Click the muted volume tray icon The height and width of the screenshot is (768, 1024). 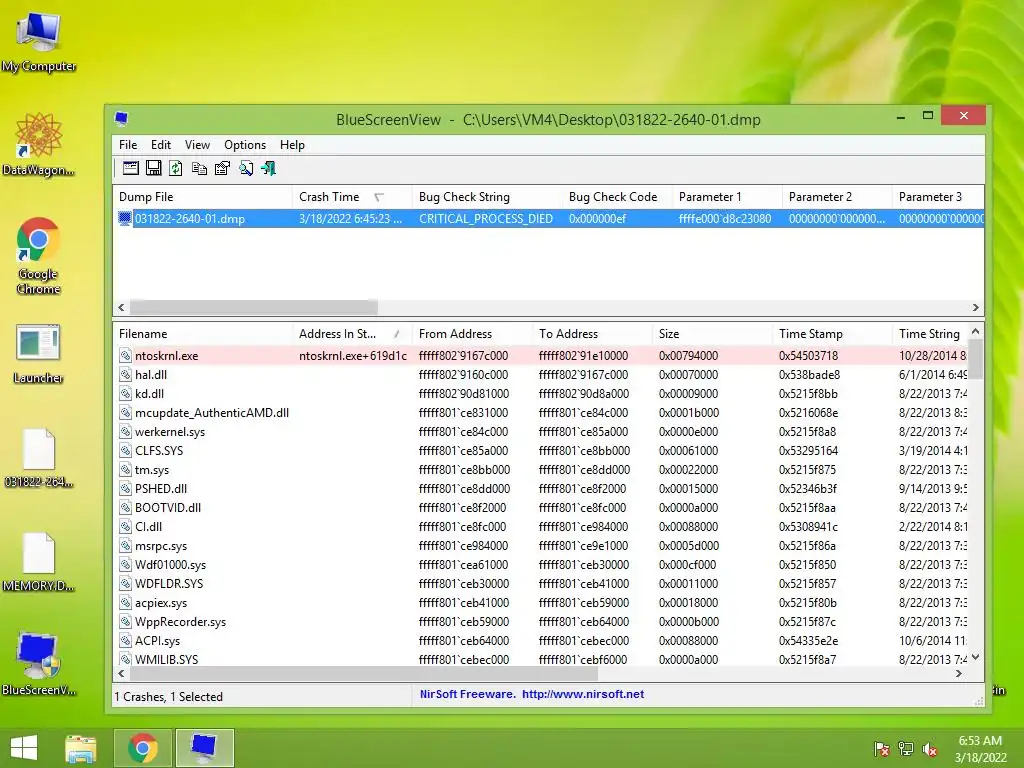(x=930, y=749)
